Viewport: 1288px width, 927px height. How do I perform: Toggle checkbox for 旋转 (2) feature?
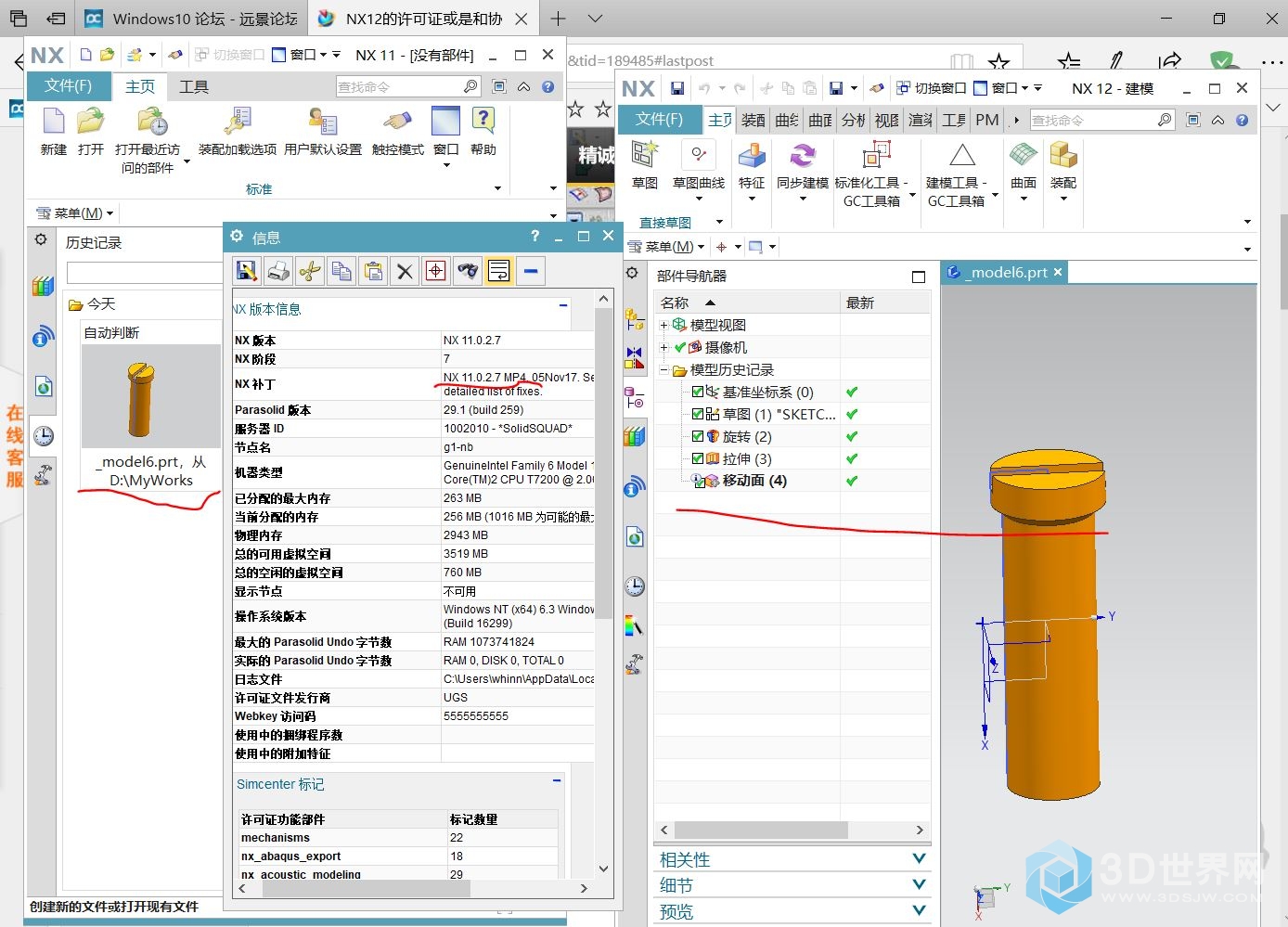tap(698, 436)
